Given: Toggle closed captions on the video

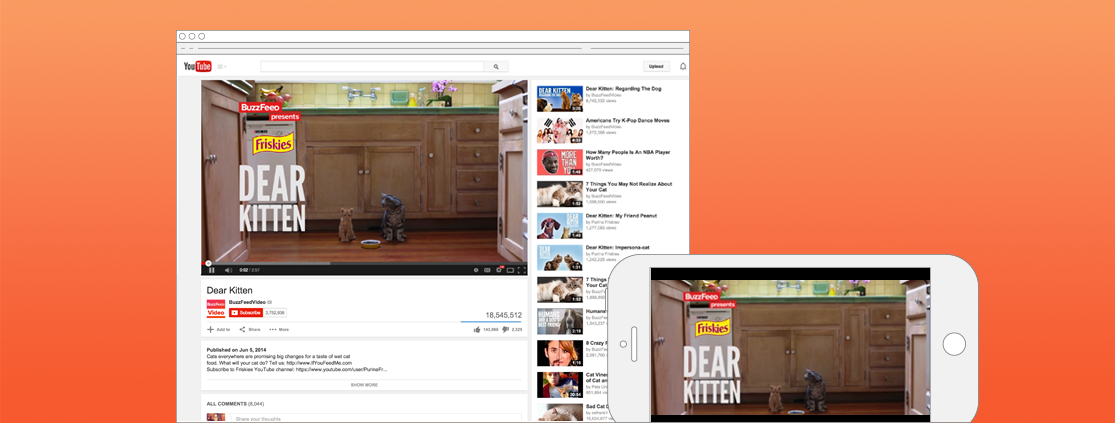Looking at the screenshot, I should [487, 270].
